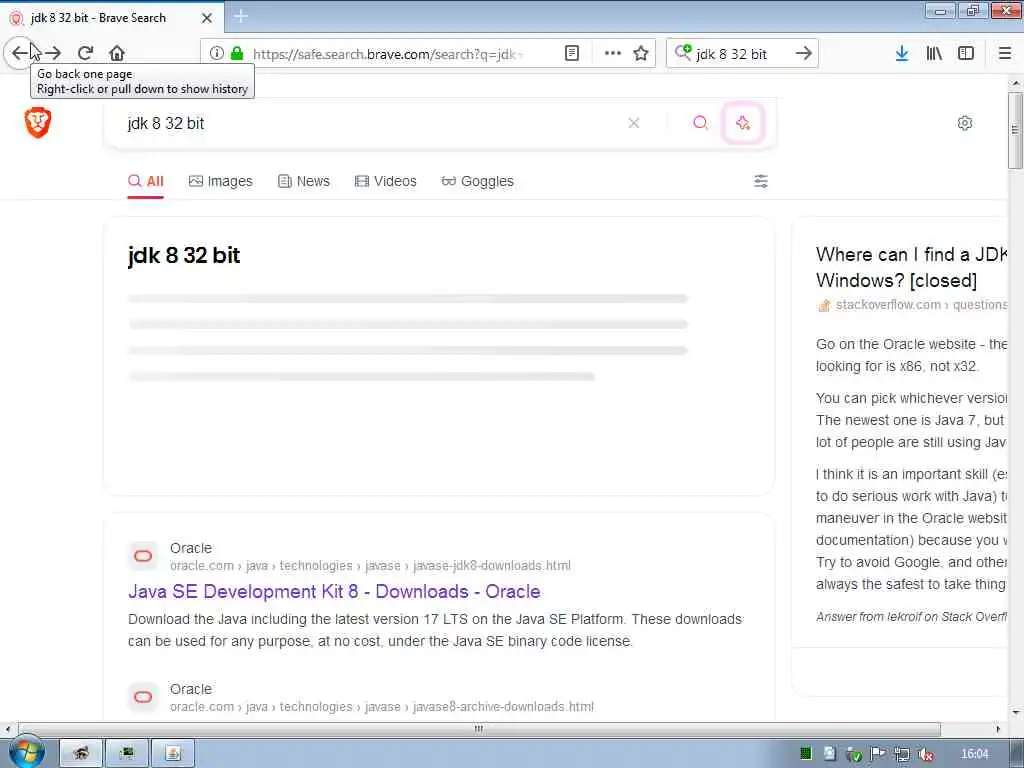Click the scroll right arrow
1024x768 pixels.
997,728
